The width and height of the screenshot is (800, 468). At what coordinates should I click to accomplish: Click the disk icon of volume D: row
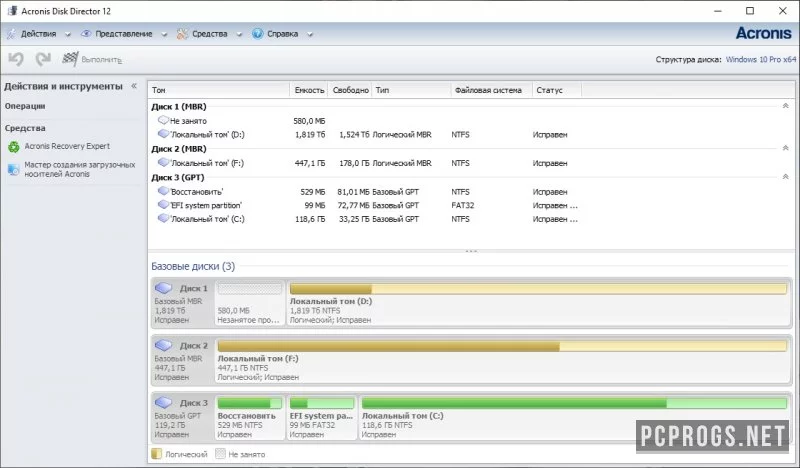pos(163,134)
